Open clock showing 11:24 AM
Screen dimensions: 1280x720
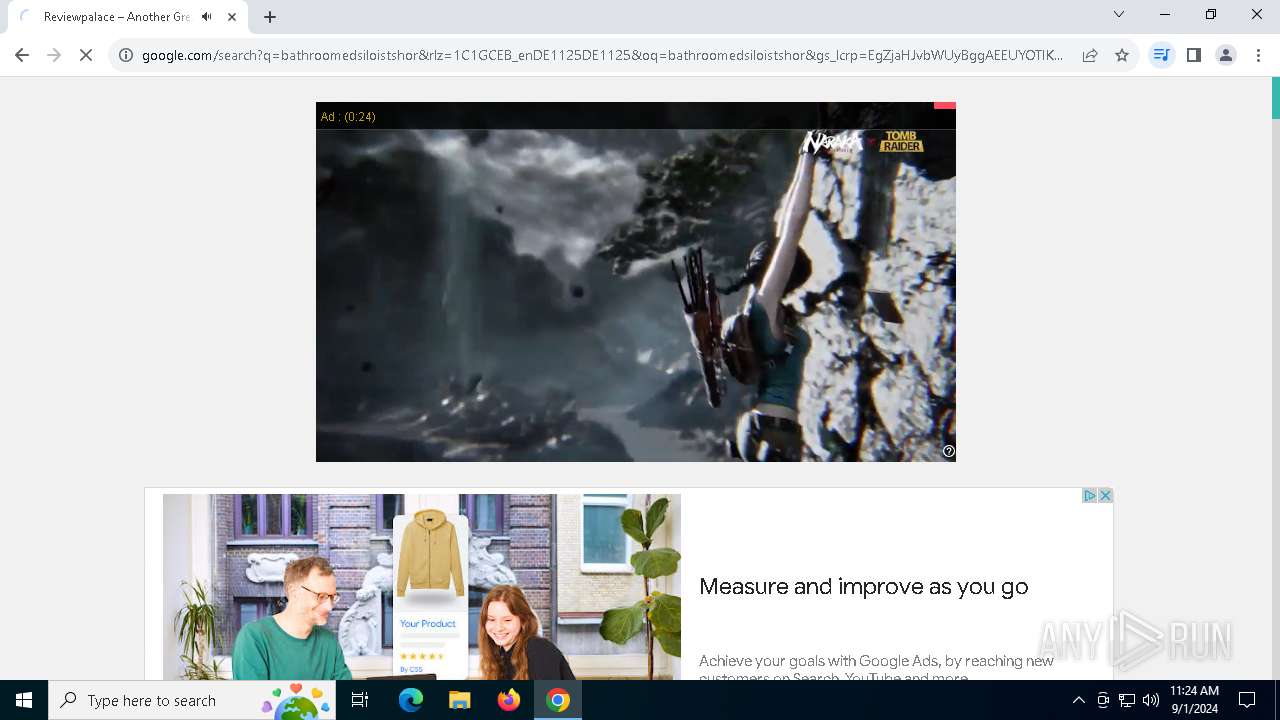click(x=1194, y=700)
